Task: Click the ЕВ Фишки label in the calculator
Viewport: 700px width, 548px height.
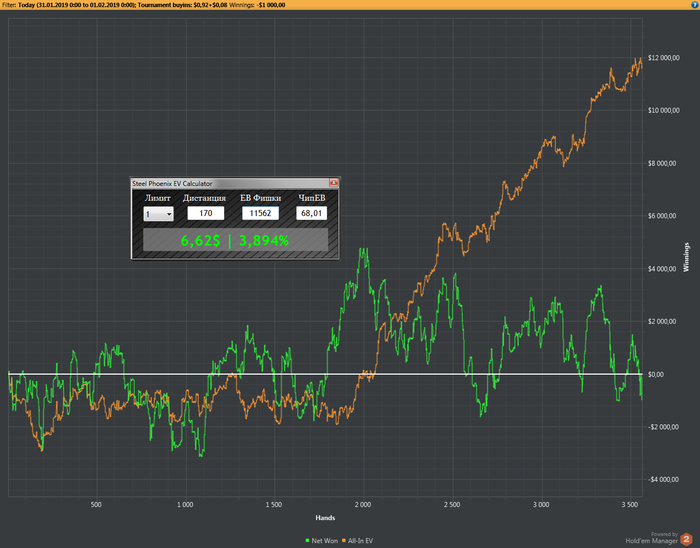Action: [x=261, y=198]
